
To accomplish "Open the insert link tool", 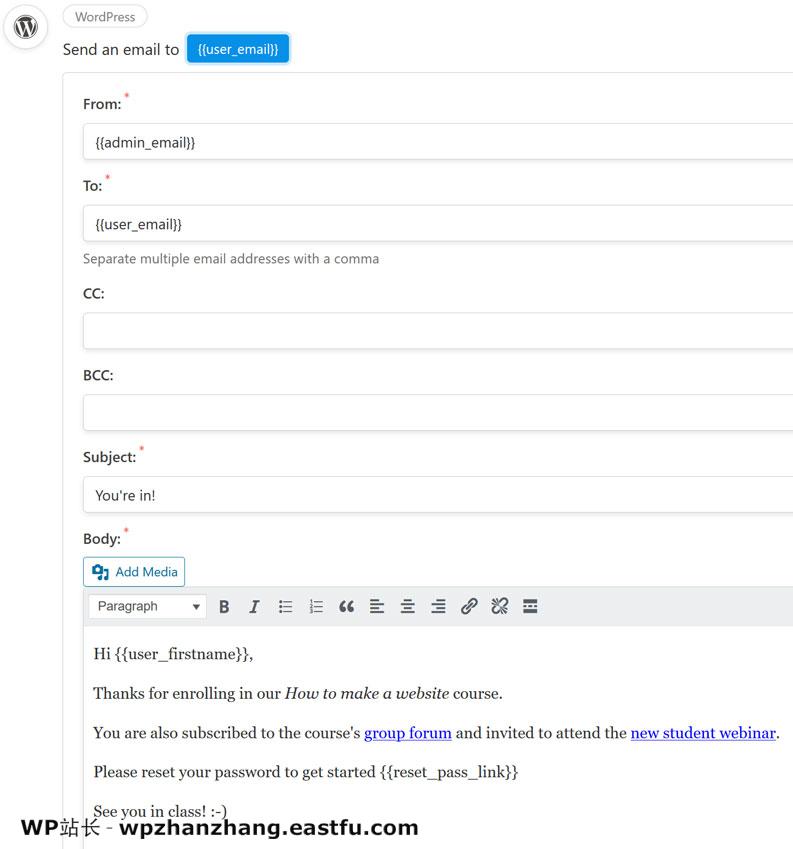I will click(x=469, y=606).
